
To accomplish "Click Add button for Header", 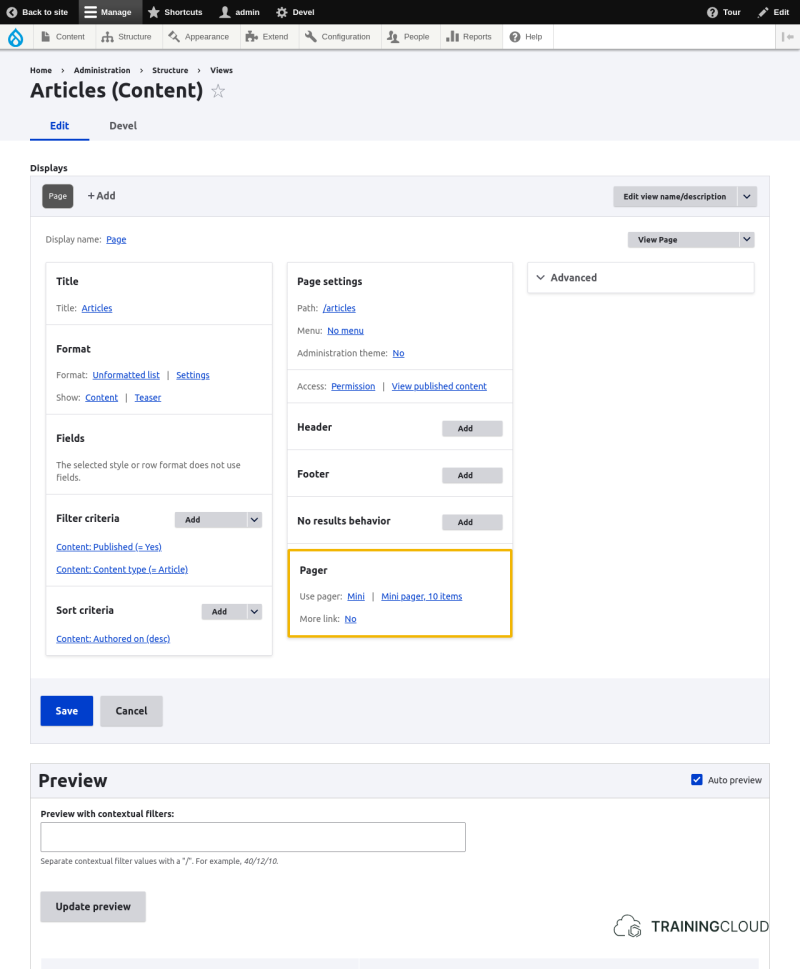I will (472, 428).
